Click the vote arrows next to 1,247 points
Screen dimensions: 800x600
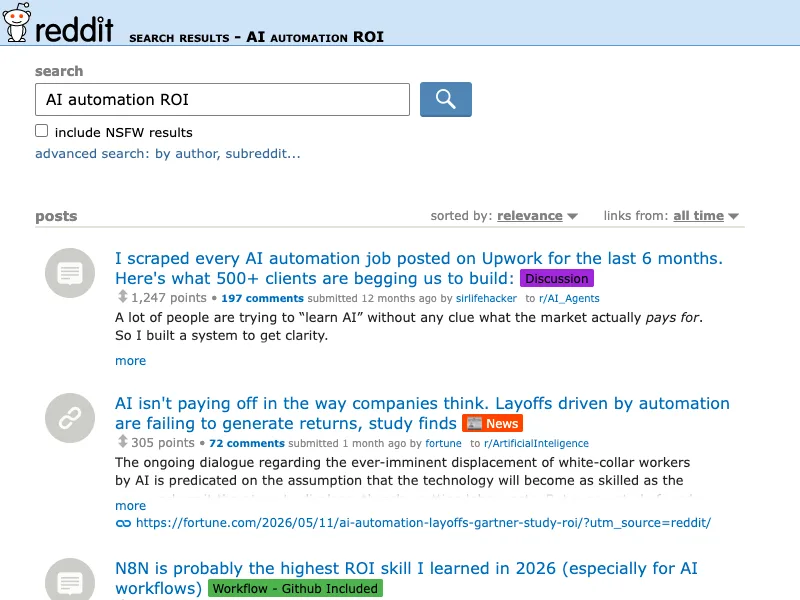coord(122,296)
